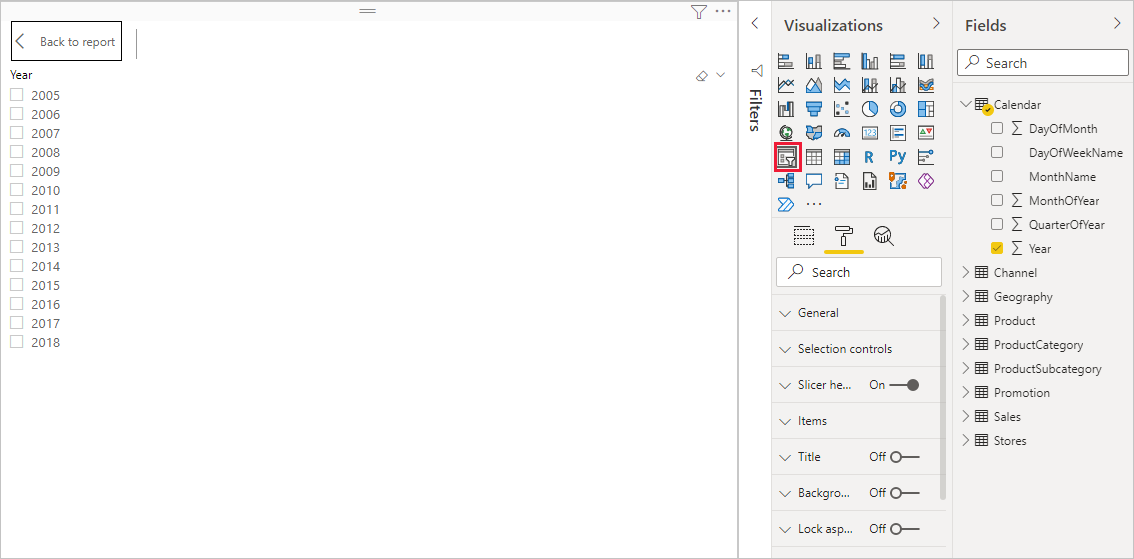
Task: Check the 2008 year box
Action: [x=17, y=152]
